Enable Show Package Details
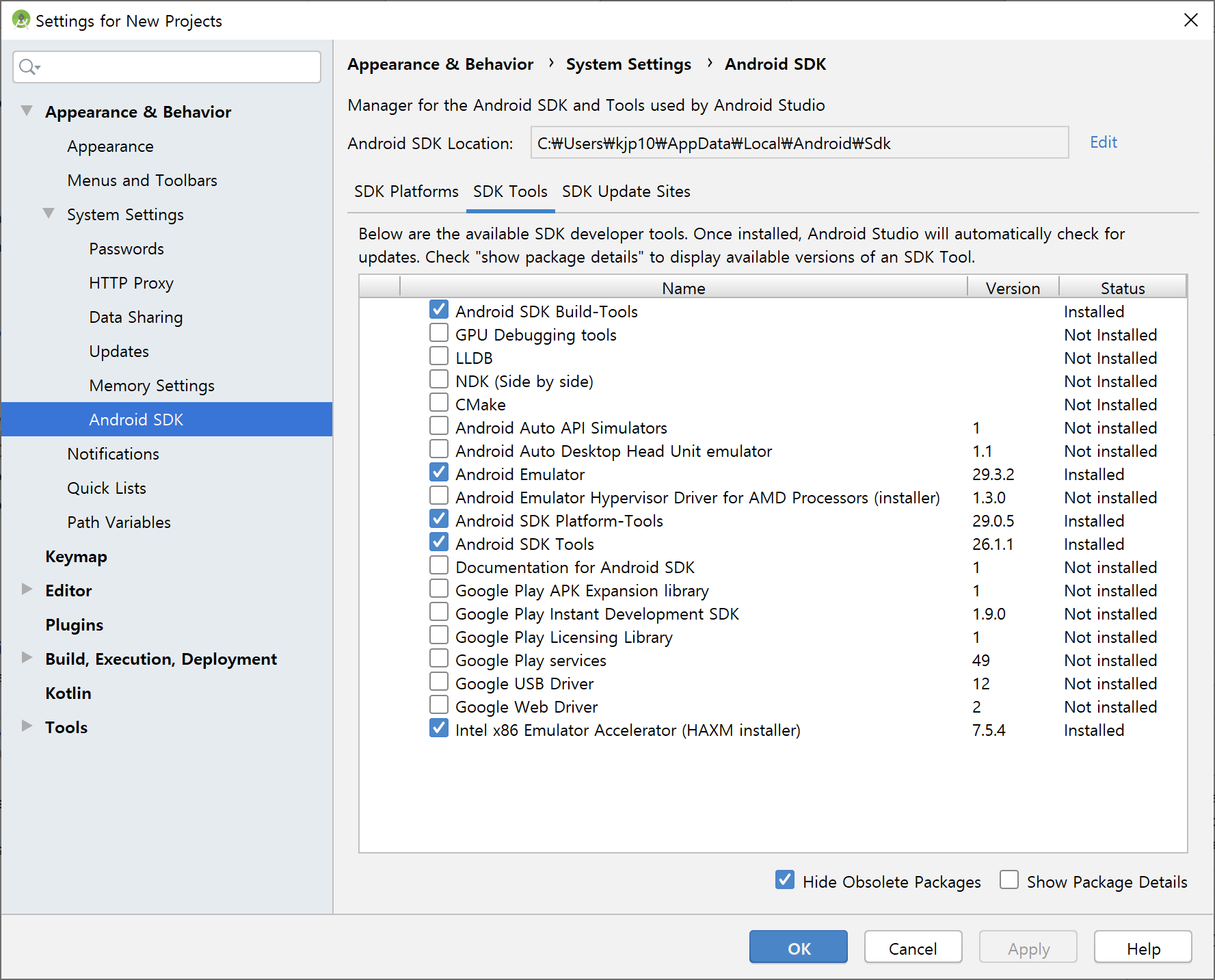 click(x=1009, y=880)
